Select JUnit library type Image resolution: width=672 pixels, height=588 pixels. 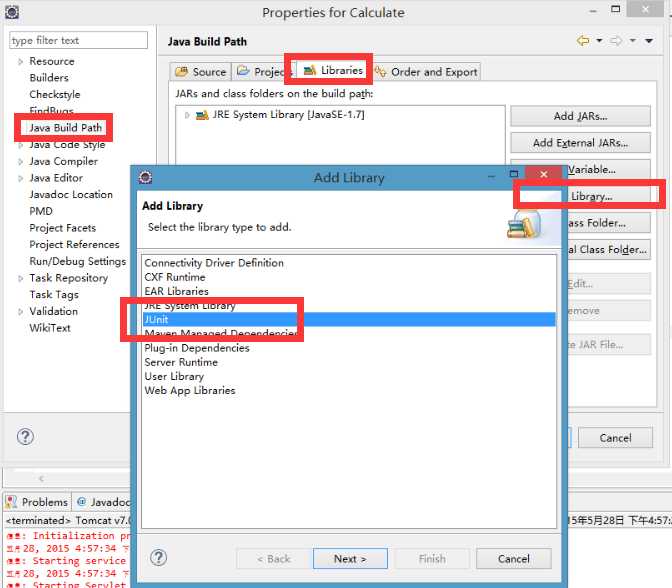349,320
